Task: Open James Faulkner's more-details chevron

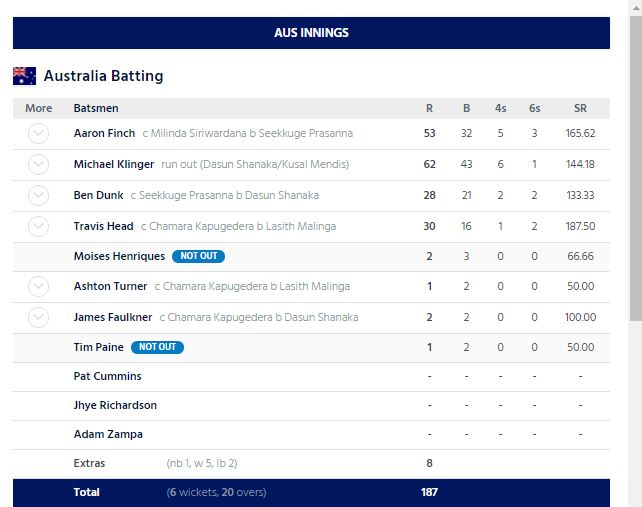Action: (x=38, y=318)
